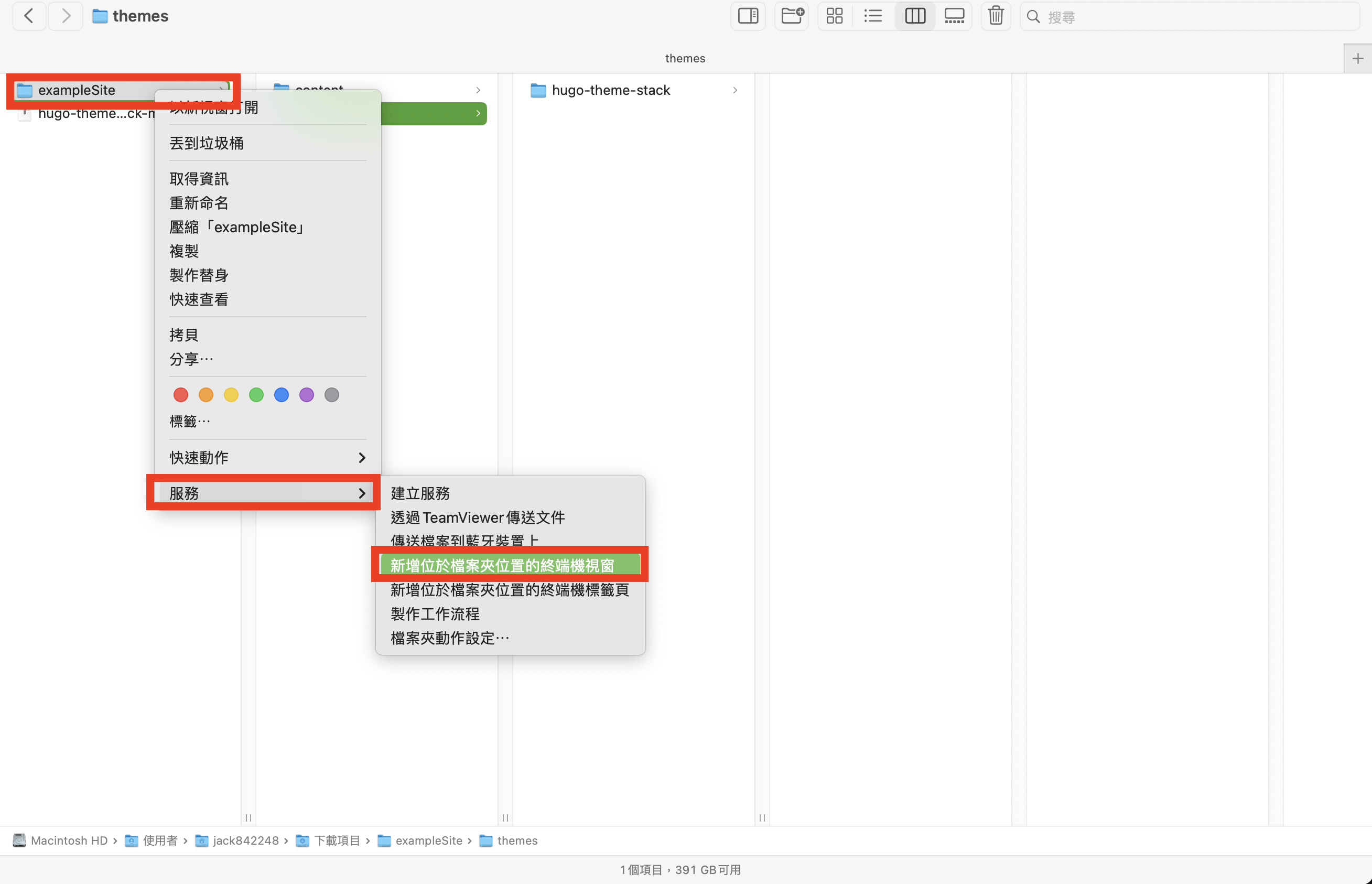
Task: Toggle 快速查看 for exampleSite folder
Action: coord(200,299)
